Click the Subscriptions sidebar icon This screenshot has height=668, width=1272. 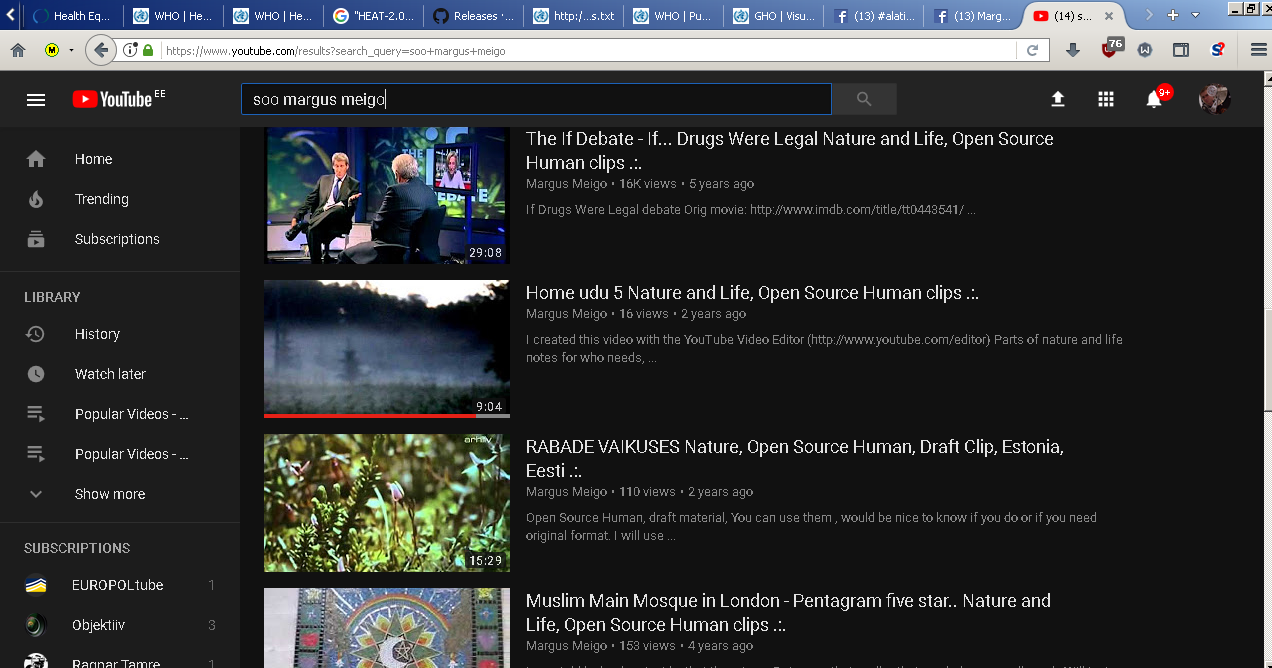[x=36, y=239]
